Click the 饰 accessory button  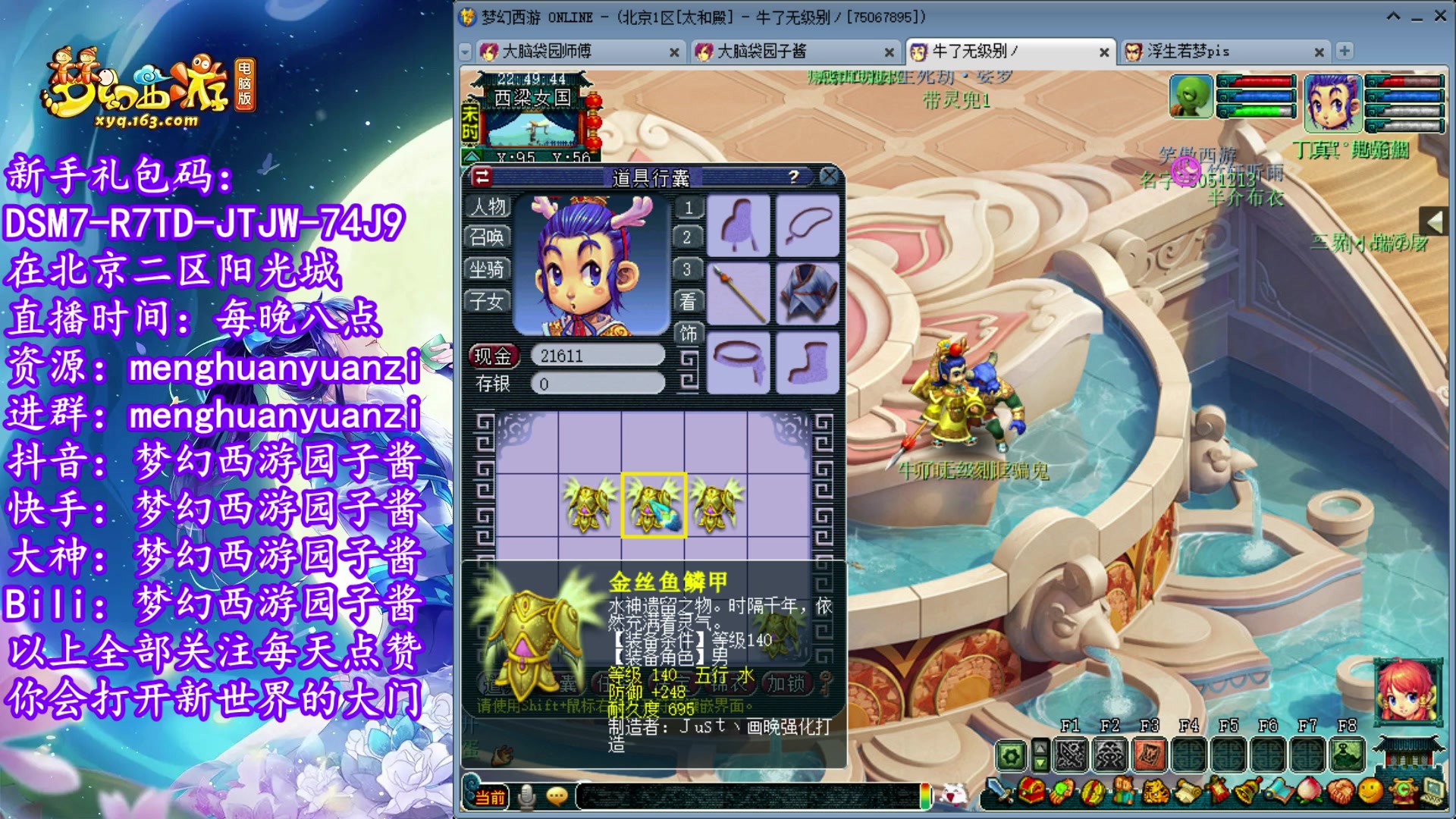click(688, 333)
